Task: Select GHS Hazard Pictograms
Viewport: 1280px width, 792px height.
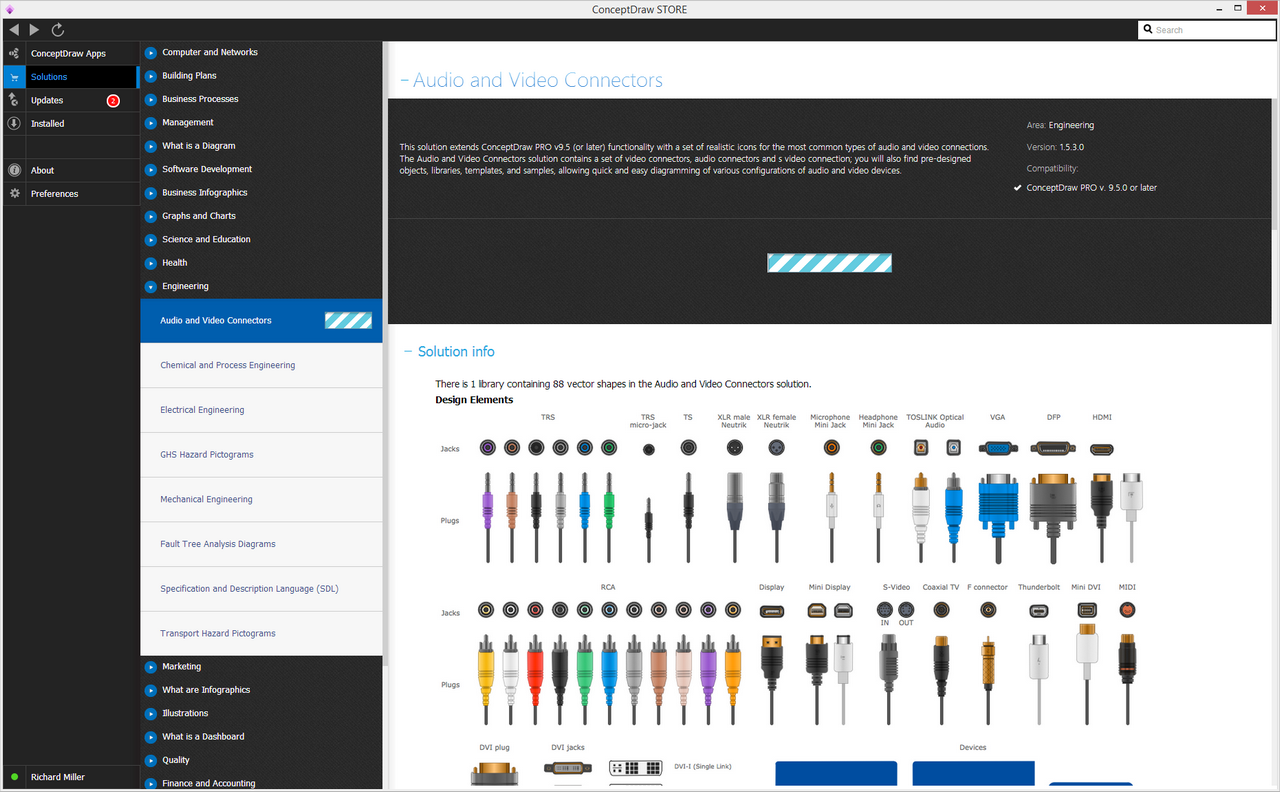Action: click(261, 455)
